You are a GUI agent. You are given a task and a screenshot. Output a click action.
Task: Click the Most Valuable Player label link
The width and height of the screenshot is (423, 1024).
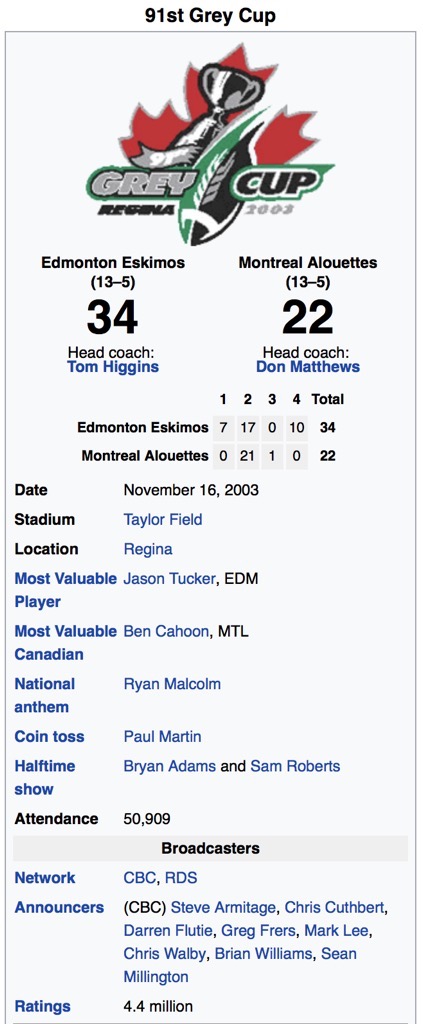tap(65, 590)
